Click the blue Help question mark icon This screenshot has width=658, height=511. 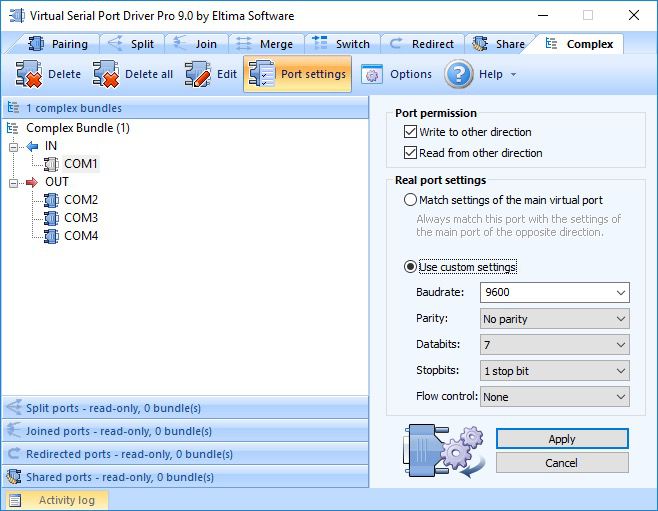[459, 74]
